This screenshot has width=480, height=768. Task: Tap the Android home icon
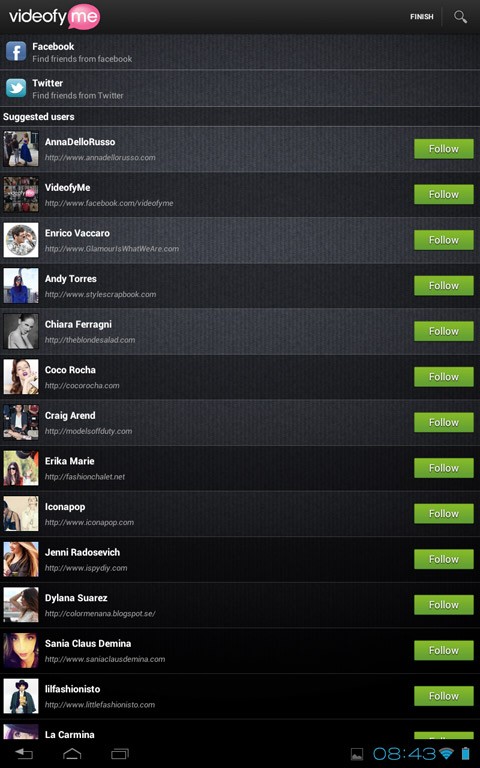pos(72,753)
